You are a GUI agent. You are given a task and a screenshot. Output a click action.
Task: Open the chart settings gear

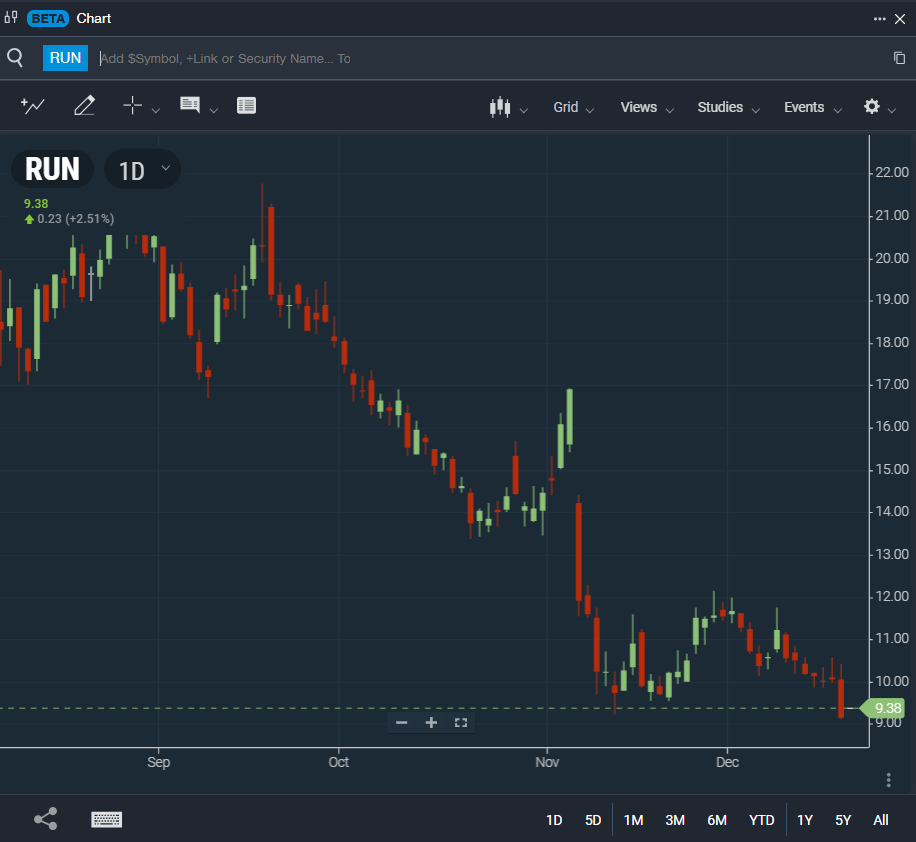(x=872, y=106)
